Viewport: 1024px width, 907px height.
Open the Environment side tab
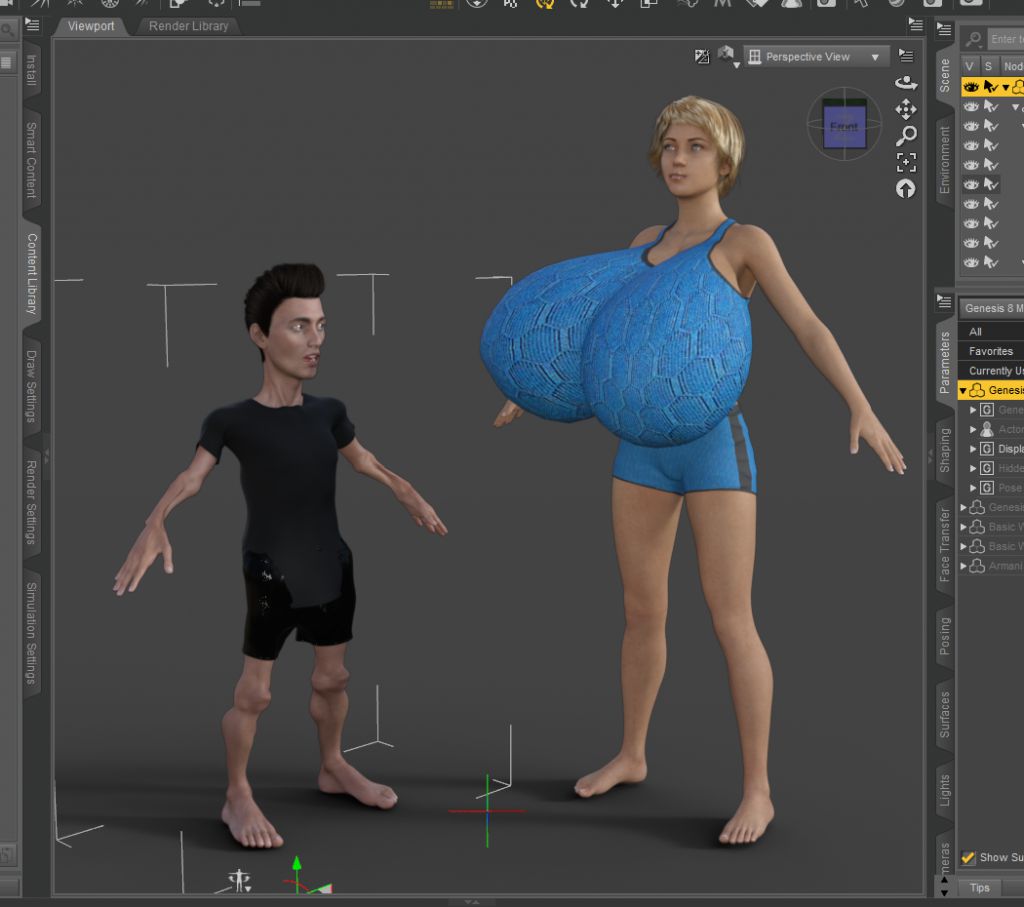point(945,160)
